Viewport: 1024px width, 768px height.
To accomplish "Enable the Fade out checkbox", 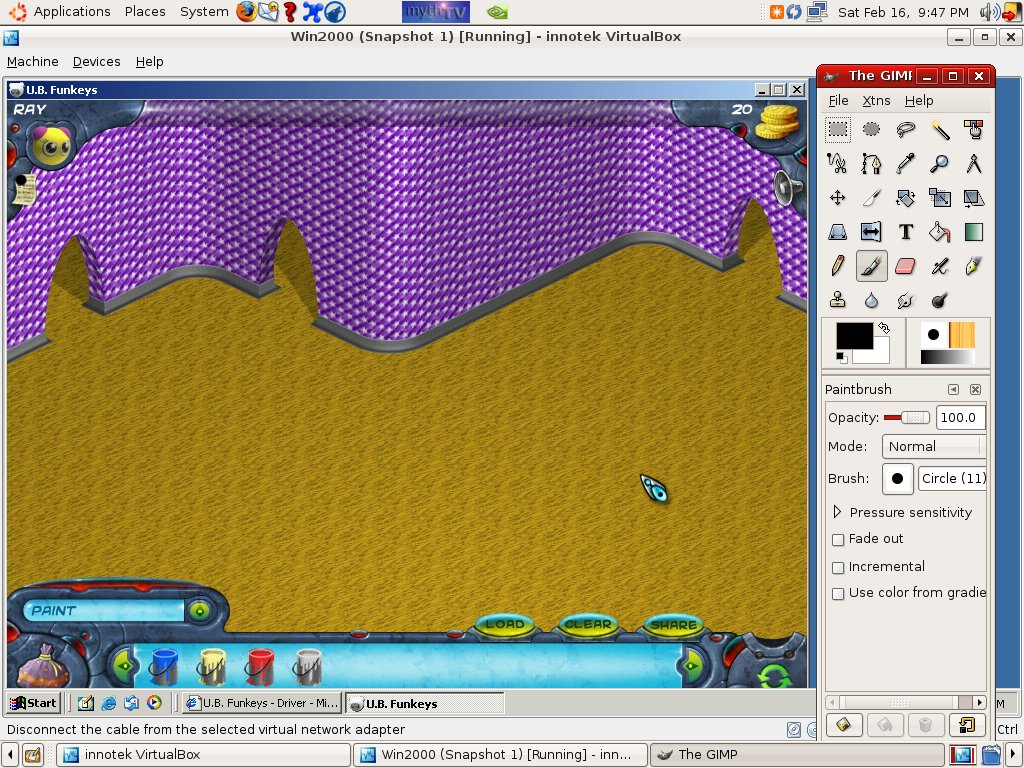I will [838, 540].
